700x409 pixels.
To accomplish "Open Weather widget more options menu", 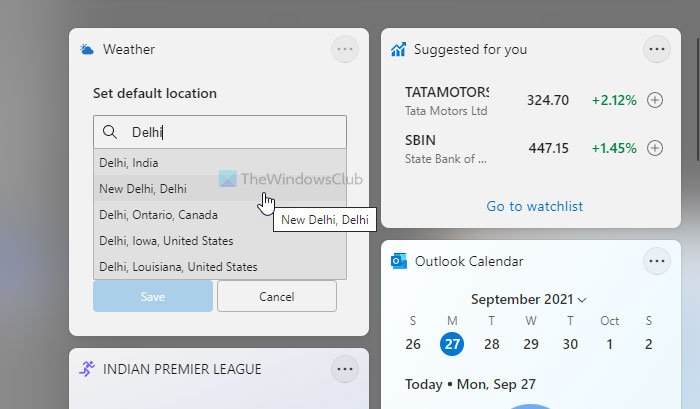I will click(344, 49).
